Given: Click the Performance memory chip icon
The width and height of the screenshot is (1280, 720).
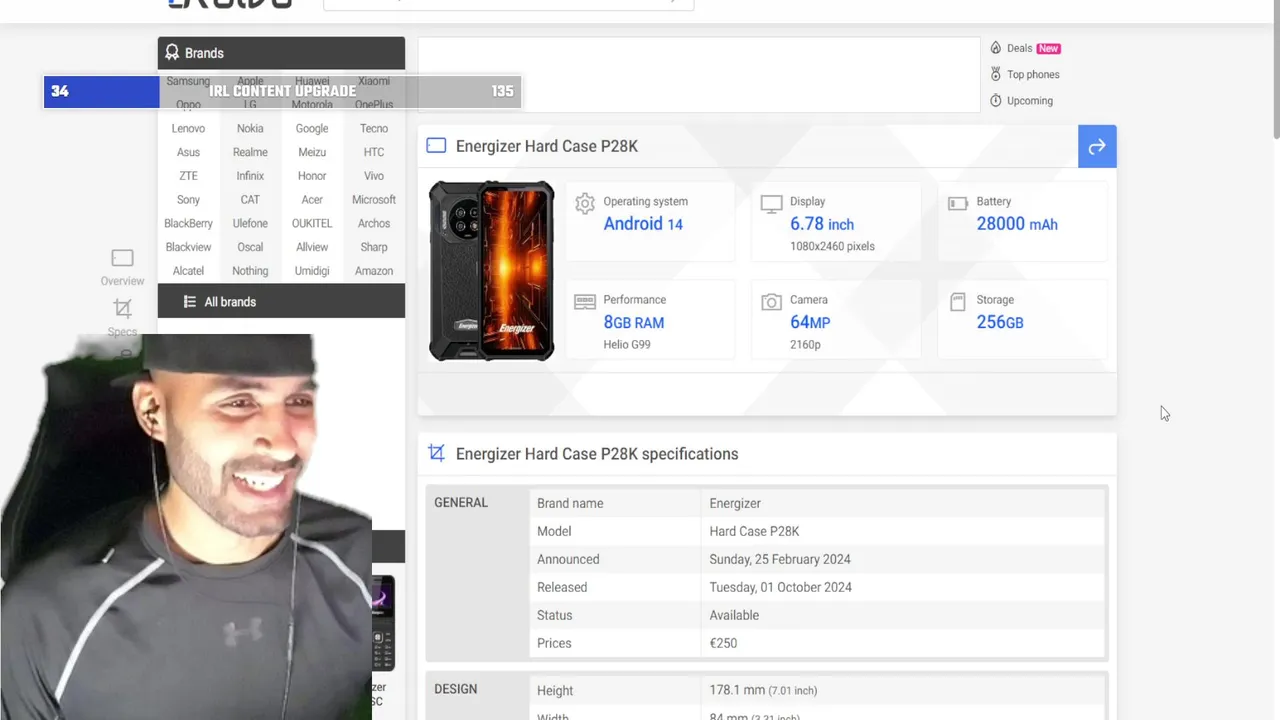Looking at the screenshot, I should click(585, 301).
